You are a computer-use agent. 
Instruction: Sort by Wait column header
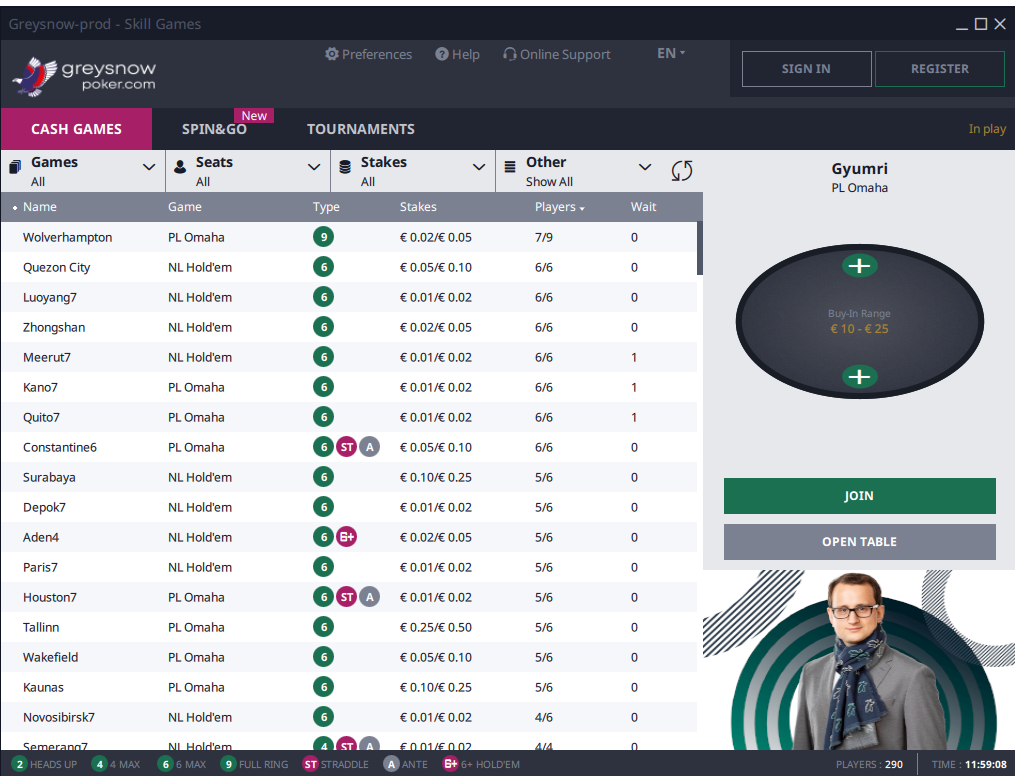pos(643,207)
